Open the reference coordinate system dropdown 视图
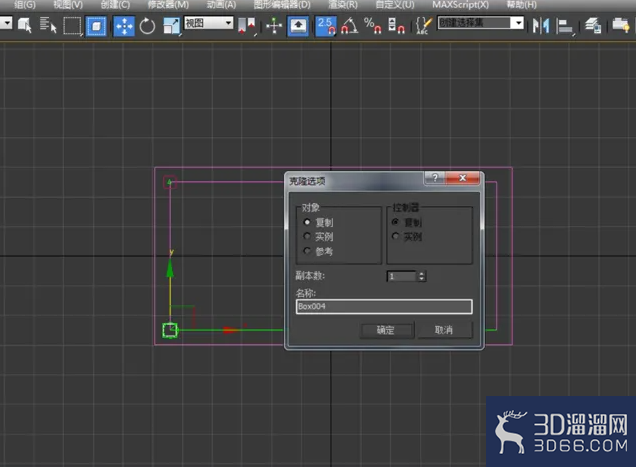This screenshot has width=636, height=467. [x=209, y=23]
